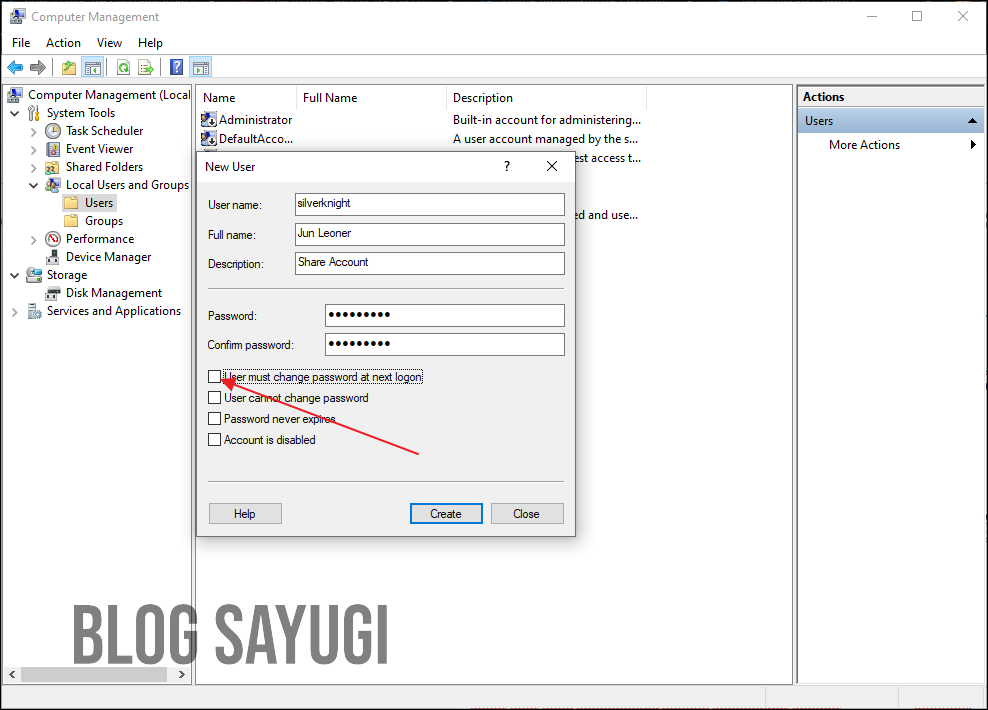The width and height of the screenshot is (988, 710).
Task: Open the Help menu
Action: [150, 43]
